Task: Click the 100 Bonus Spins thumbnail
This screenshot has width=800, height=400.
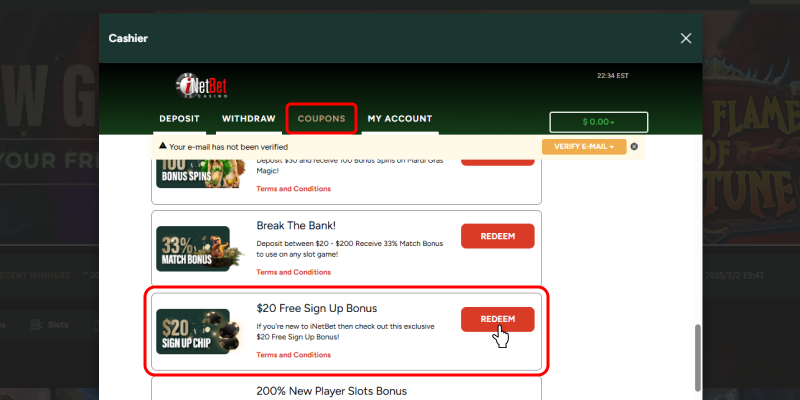Action: (201, 173)
